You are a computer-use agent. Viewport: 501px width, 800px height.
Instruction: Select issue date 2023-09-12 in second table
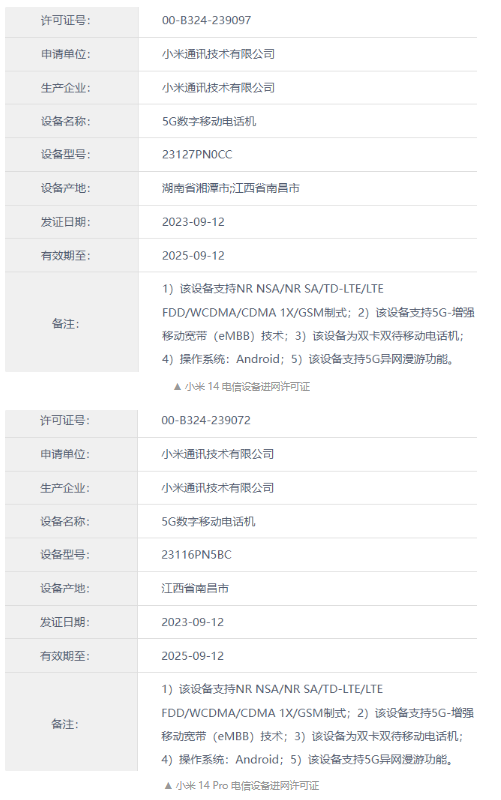[193, 622]
